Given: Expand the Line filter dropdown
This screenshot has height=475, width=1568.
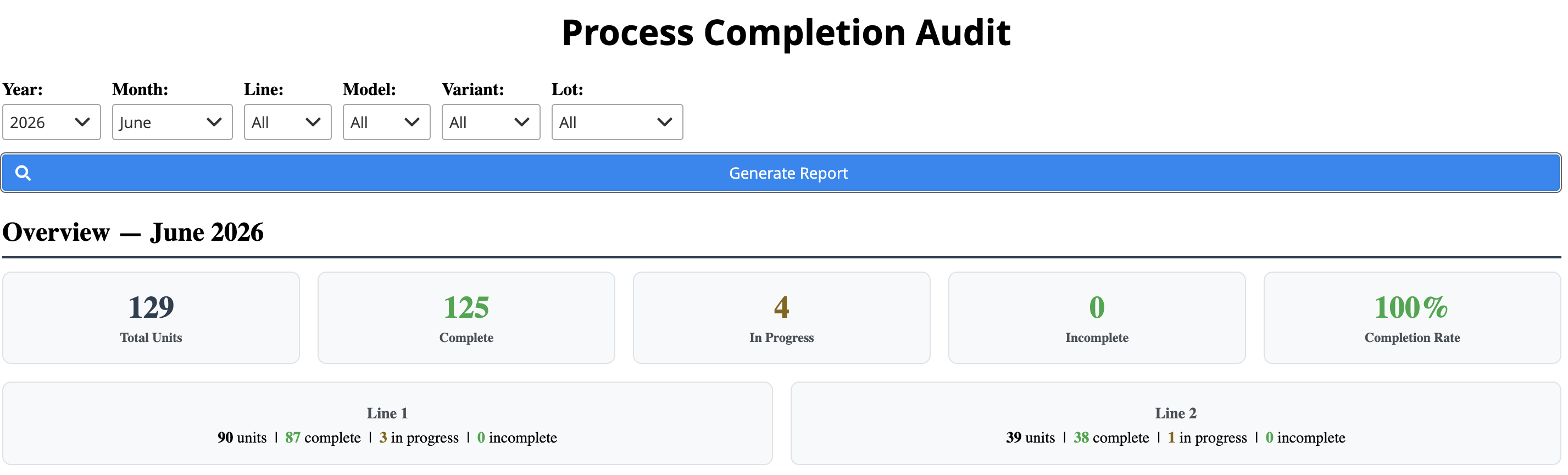Looking at the screenshot, I should (x=288, y=123).
